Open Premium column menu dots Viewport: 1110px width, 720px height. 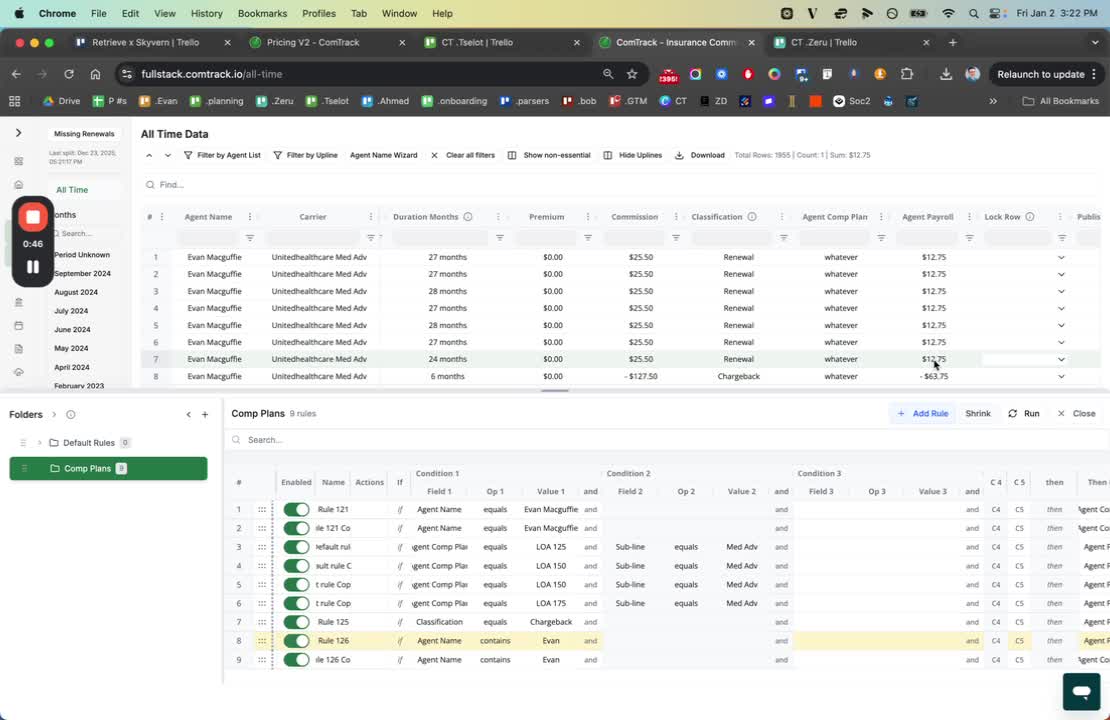588,217
